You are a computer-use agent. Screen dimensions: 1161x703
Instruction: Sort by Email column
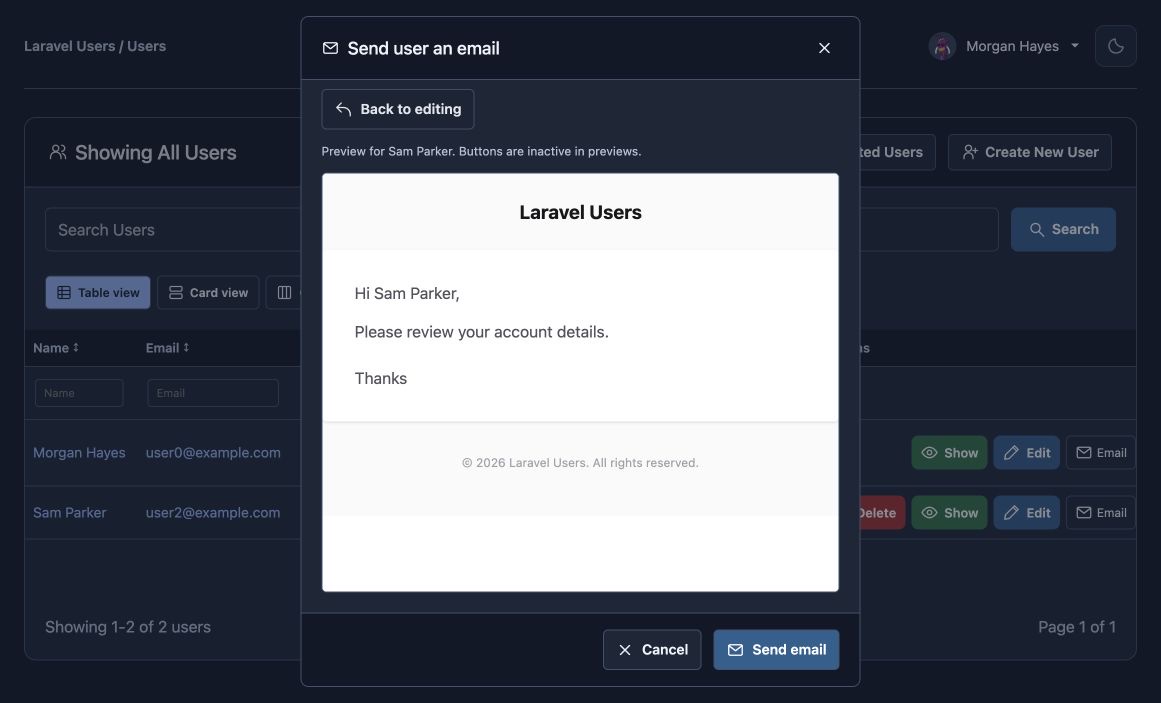coord(167,347)
